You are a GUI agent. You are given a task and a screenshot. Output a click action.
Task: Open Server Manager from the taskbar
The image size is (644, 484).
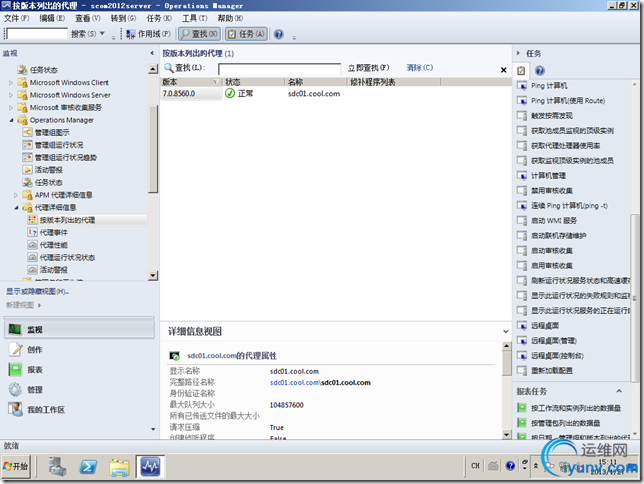[x=57, y=466]
